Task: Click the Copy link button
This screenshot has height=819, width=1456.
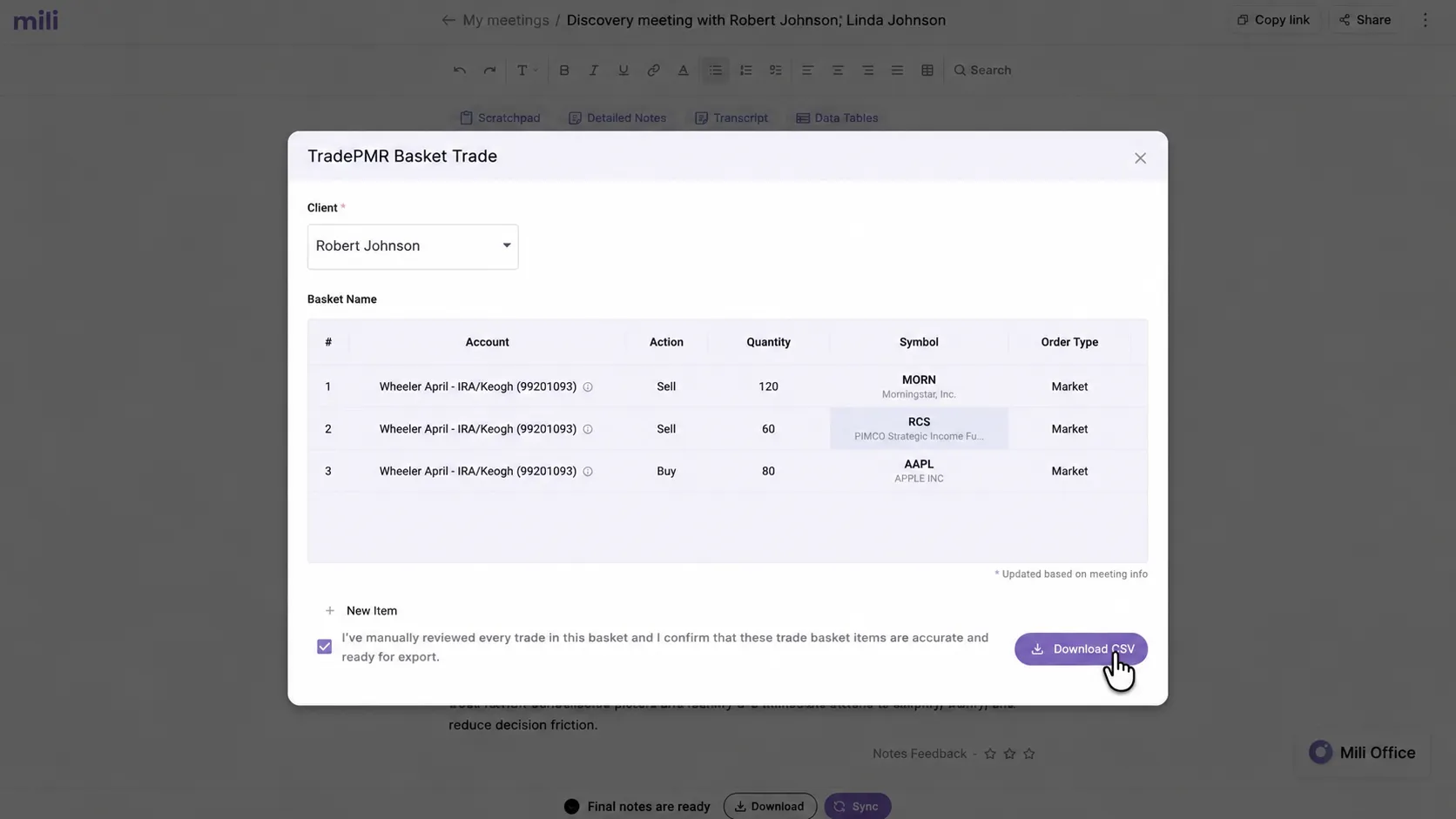Action: 1273,20
